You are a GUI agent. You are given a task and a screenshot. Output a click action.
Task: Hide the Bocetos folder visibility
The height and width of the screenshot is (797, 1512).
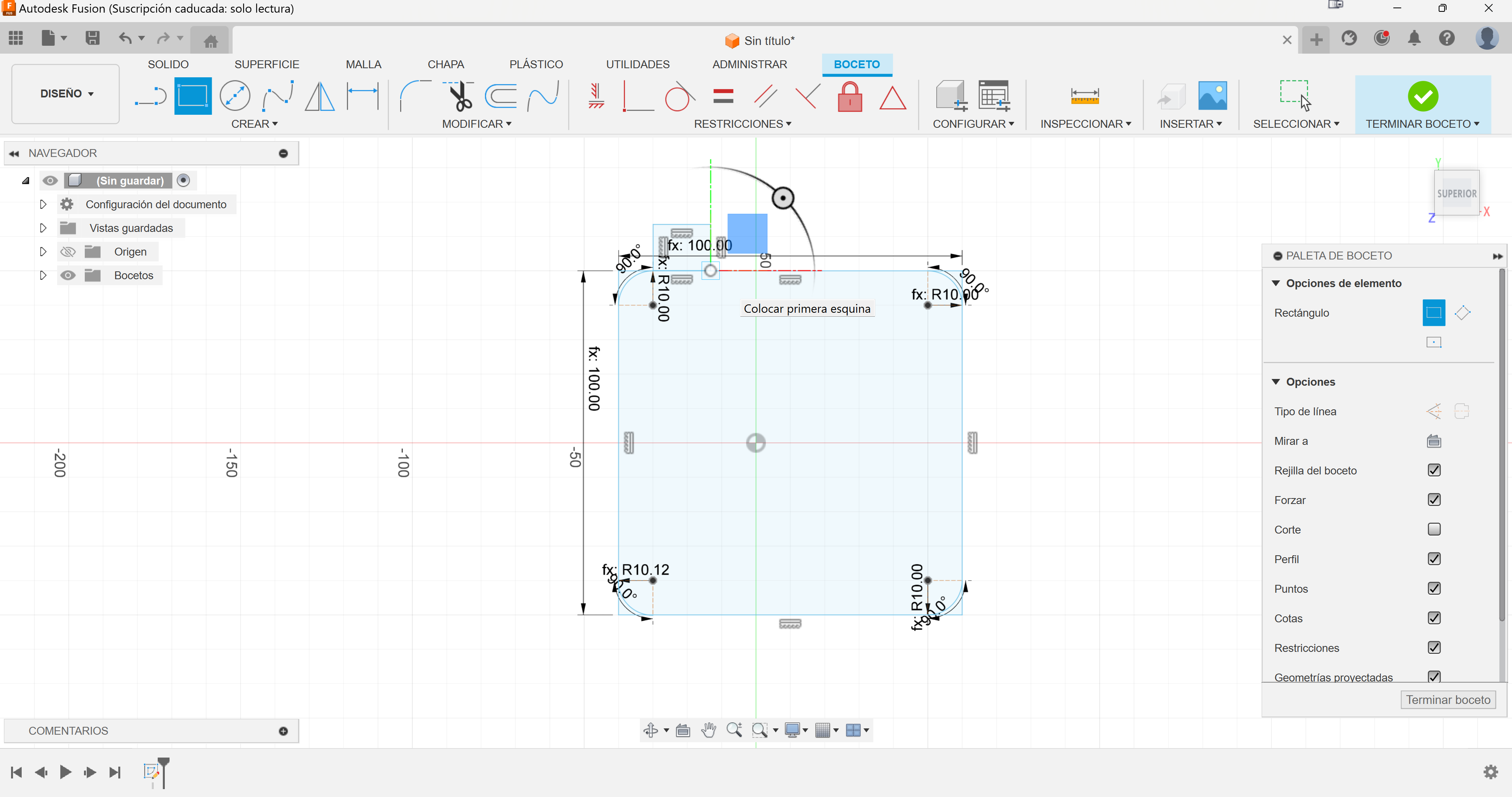tap(68, 275)
